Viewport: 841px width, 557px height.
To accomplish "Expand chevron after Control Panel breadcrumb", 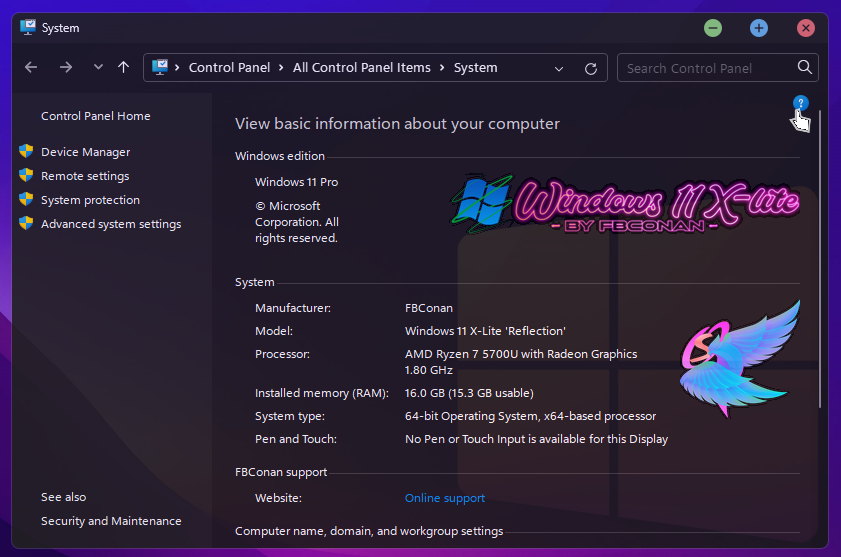I will point(281,68).
